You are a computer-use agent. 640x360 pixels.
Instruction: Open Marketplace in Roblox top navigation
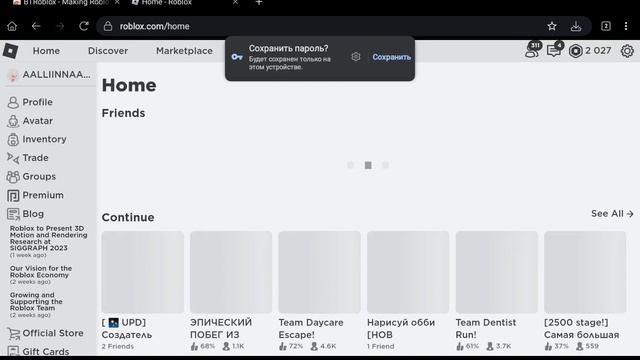pos(184,51)
